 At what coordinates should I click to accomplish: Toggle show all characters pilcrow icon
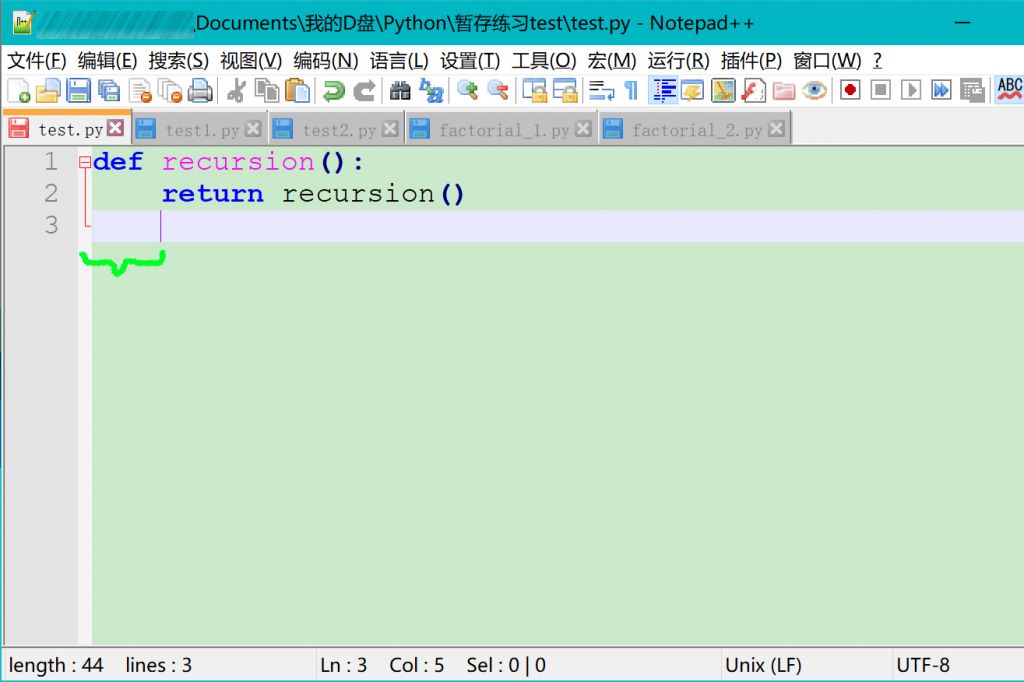[x=631, y=90]
